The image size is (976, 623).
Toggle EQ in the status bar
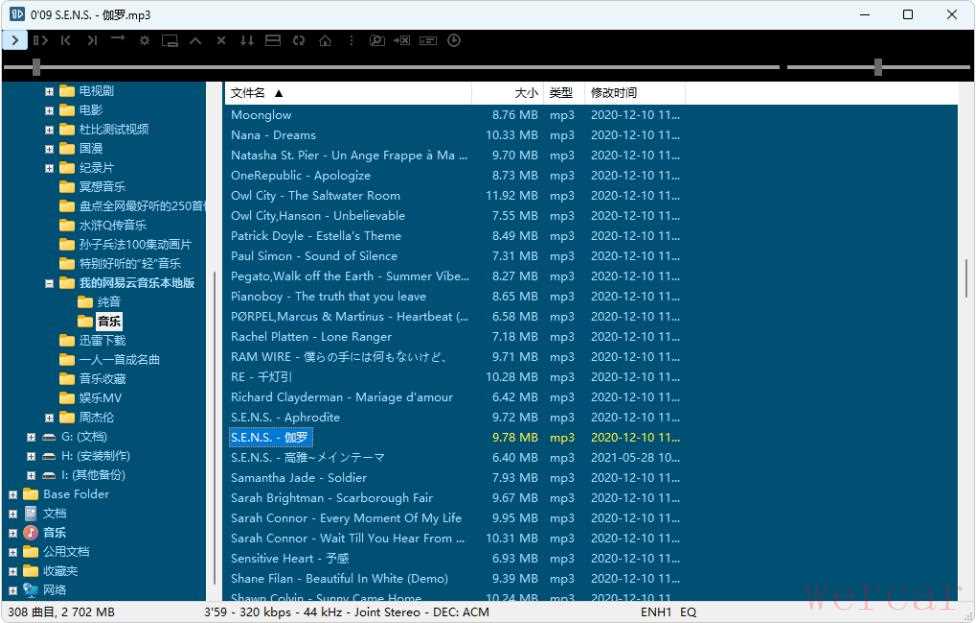[x=689, y=612]
